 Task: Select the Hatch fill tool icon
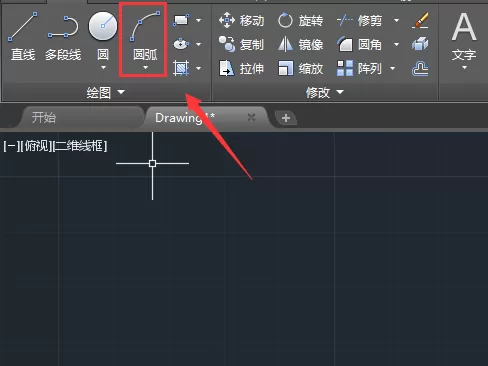click(181, 68)
